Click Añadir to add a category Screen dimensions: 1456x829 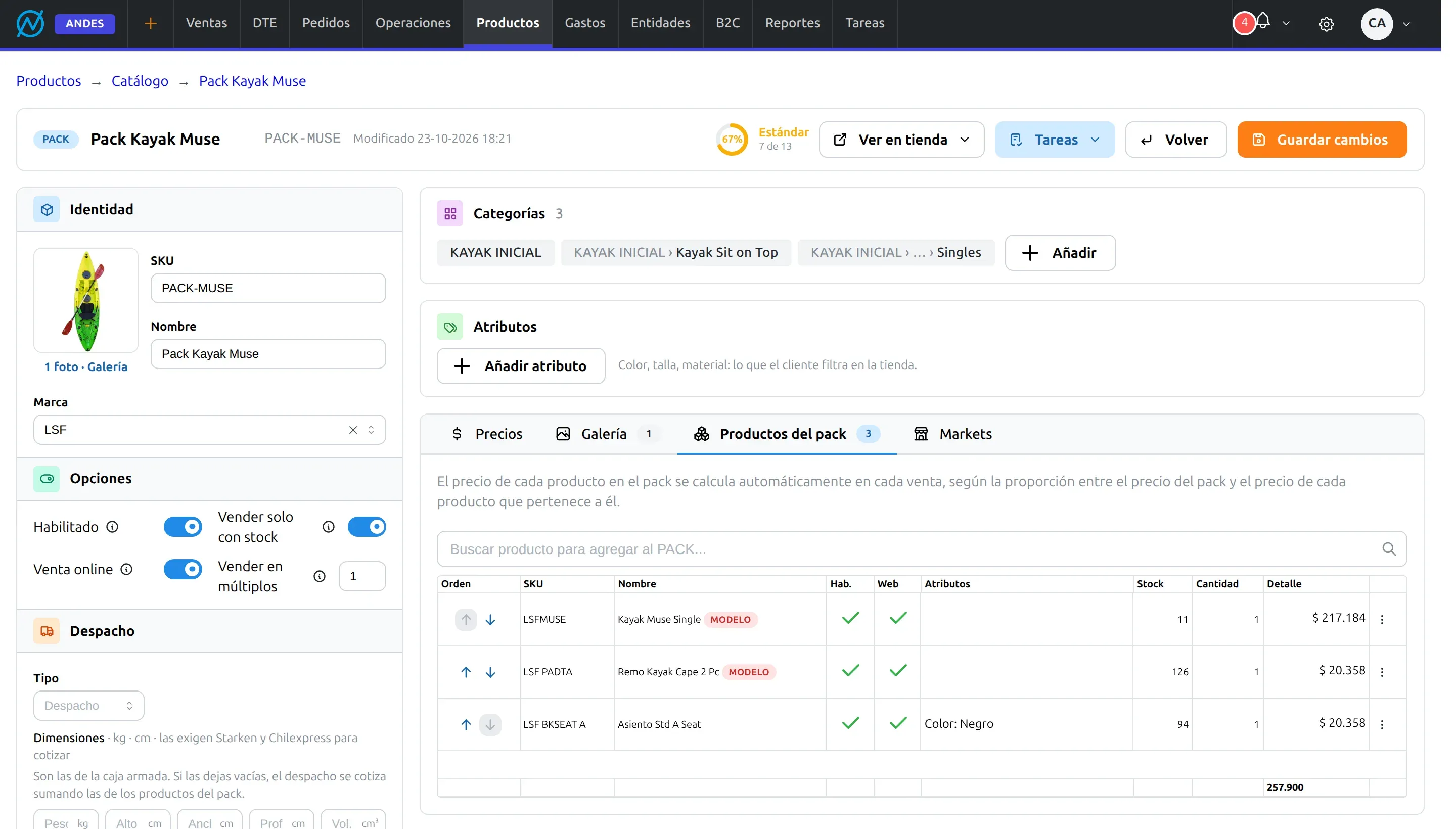pyautogui.click(x=1060, y=253)
